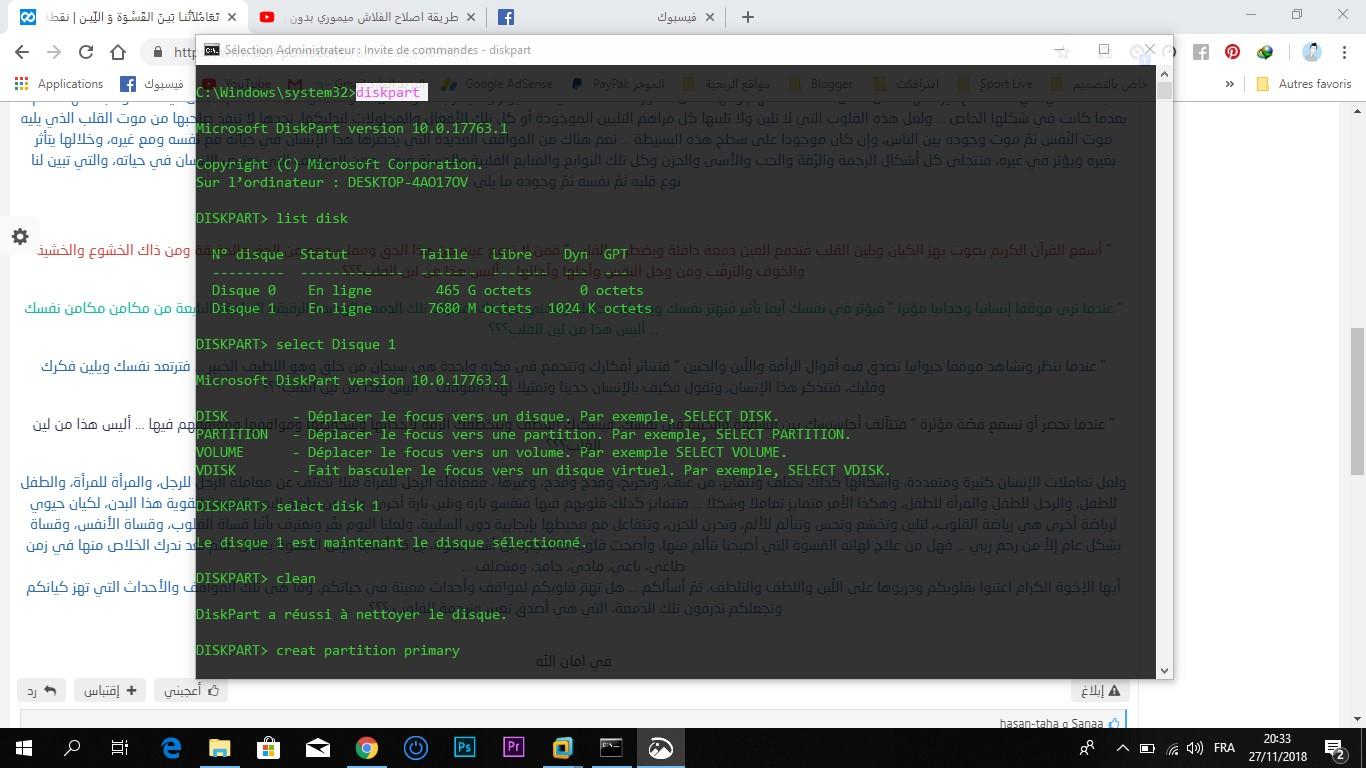Image resolution: width=1366 pixels, height=768 pixels.
Task: Open Chrome home page button
Action: click(x=118, y=52)
